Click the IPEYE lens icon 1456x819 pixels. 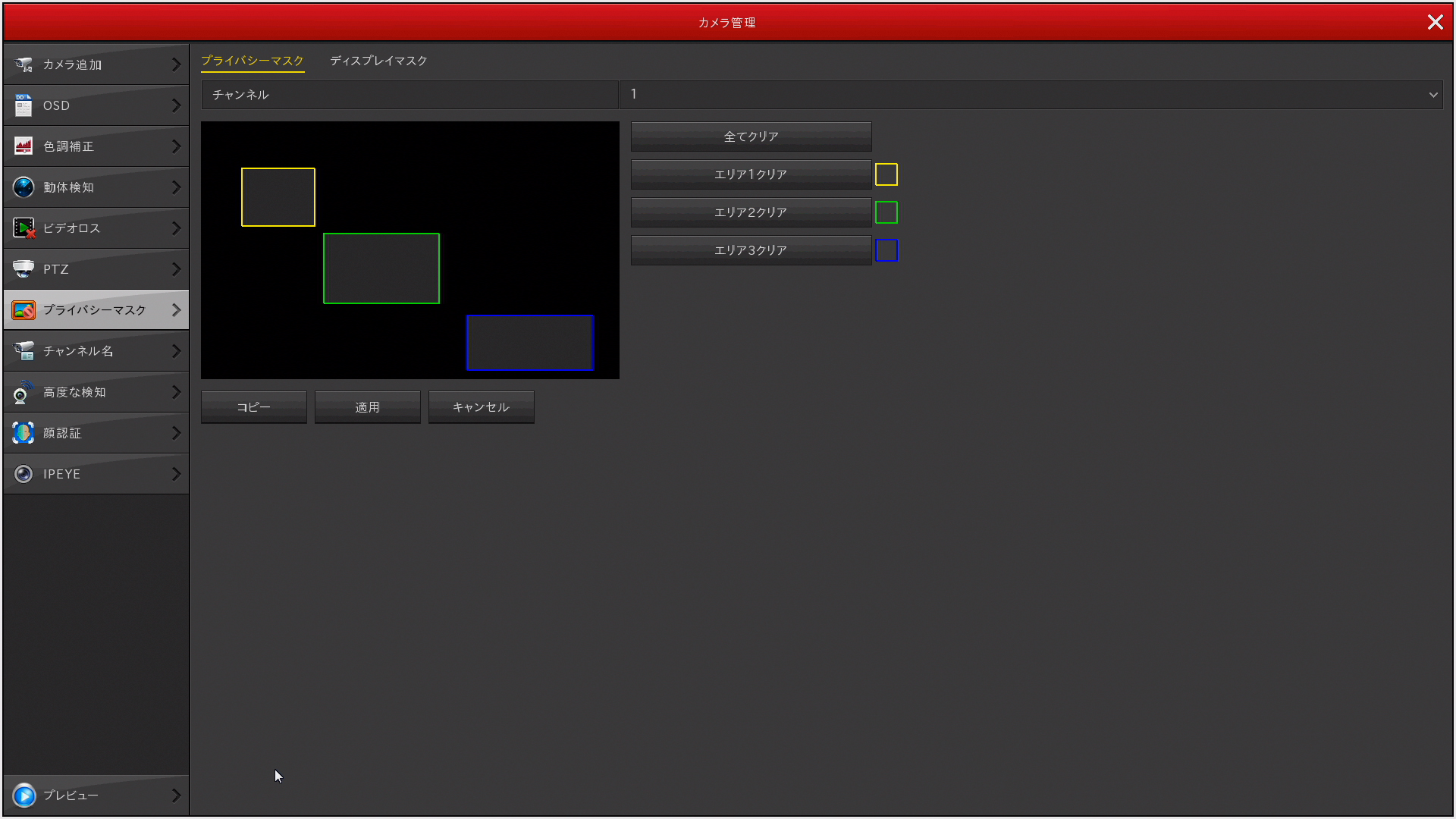pyautogui.click(x=24, y=474)
